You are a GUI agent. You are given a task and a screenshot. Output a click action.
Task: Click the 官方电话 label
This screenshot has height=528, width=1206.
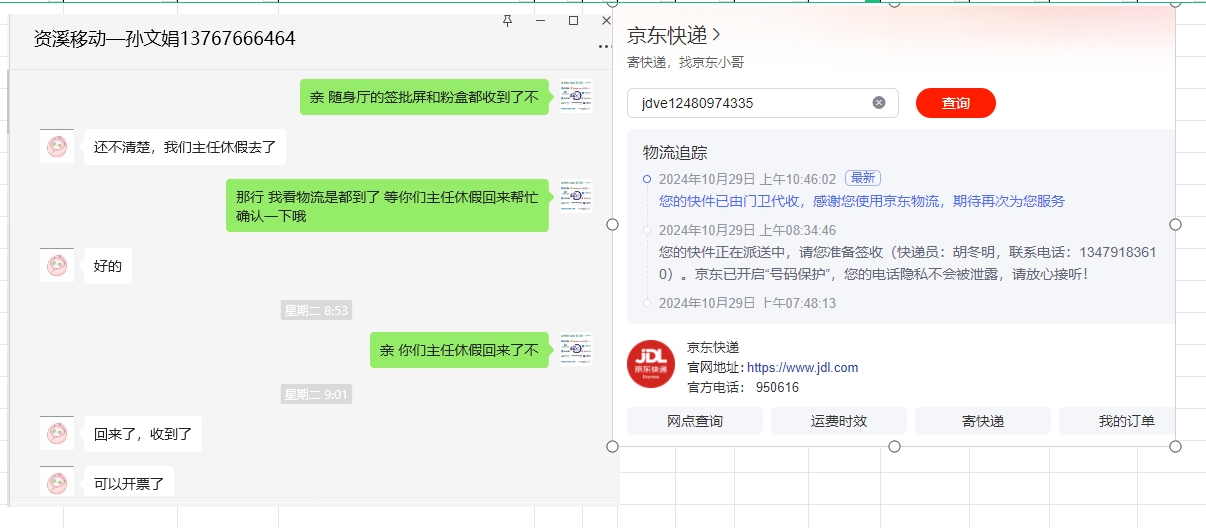716,388
